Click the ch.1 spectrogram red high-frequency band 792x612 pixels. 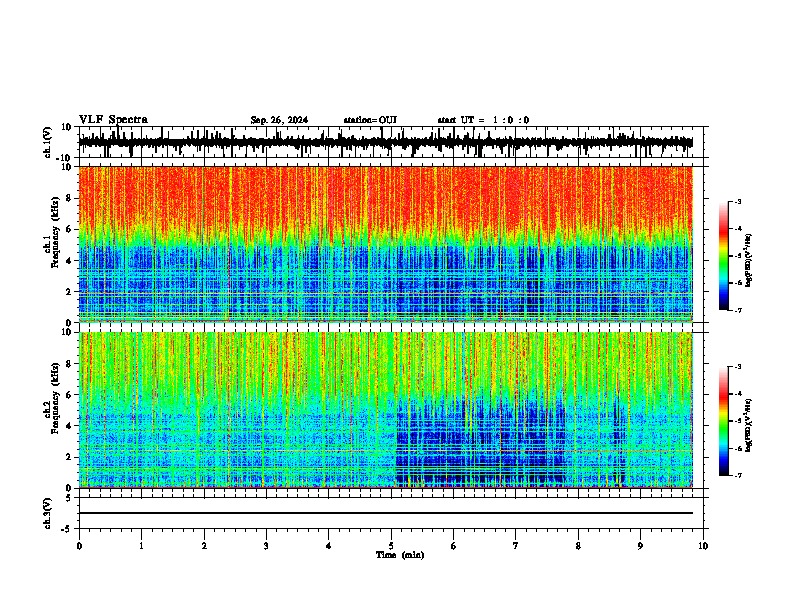click(x=386, y=199)
